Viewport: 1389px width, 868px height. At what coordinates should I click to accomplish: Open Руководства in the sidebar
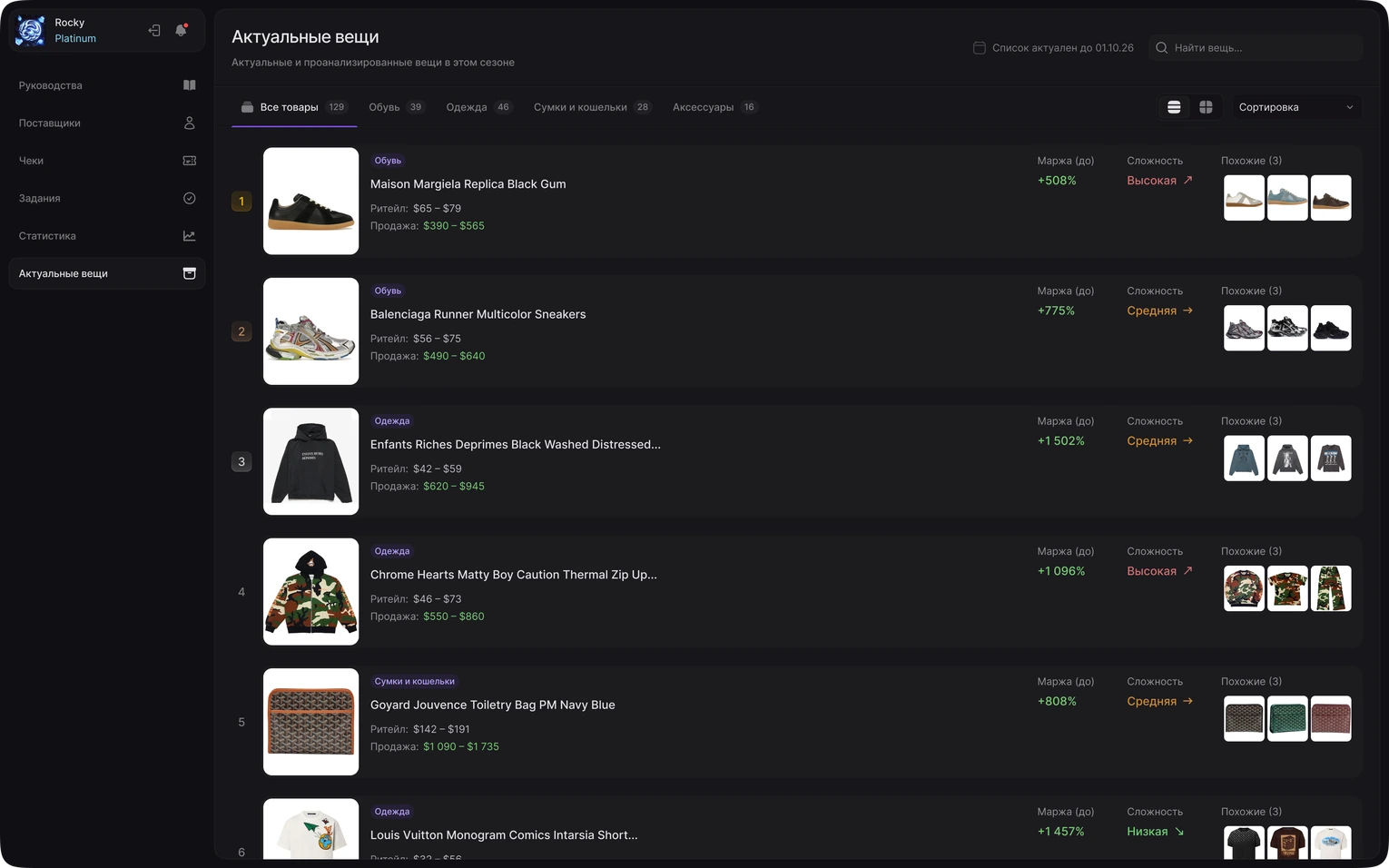[x=107, y=85]
